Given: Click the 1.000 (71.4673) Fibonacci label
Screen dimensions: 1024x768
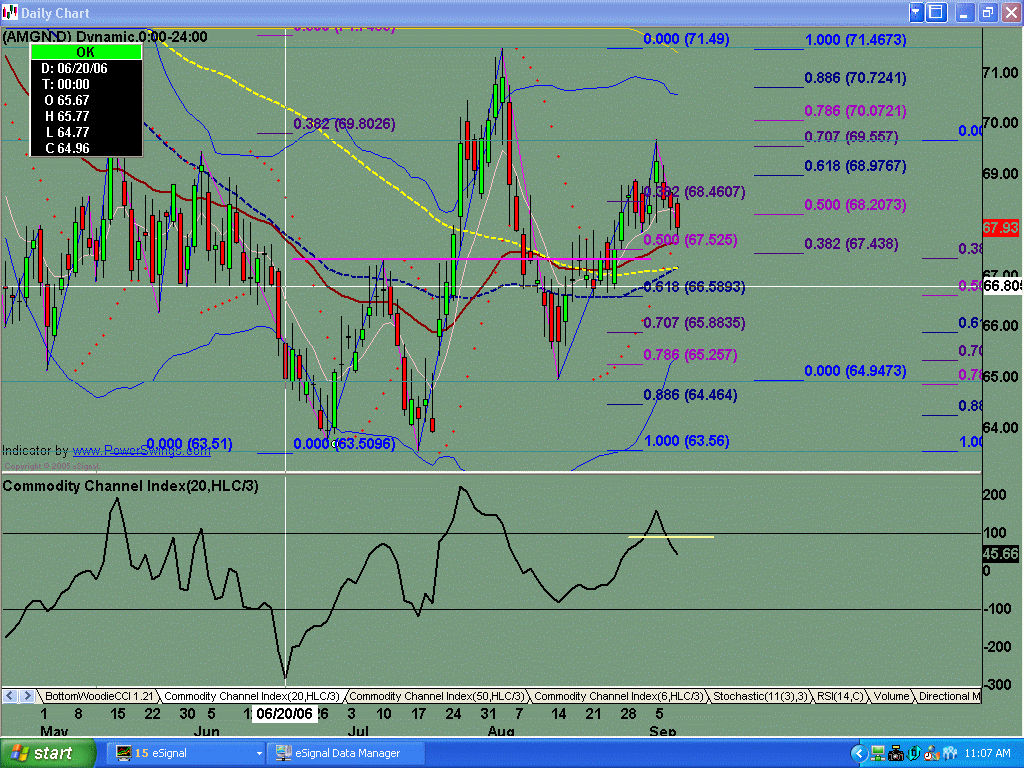Looking at the screenshot, I should (856, 40).
